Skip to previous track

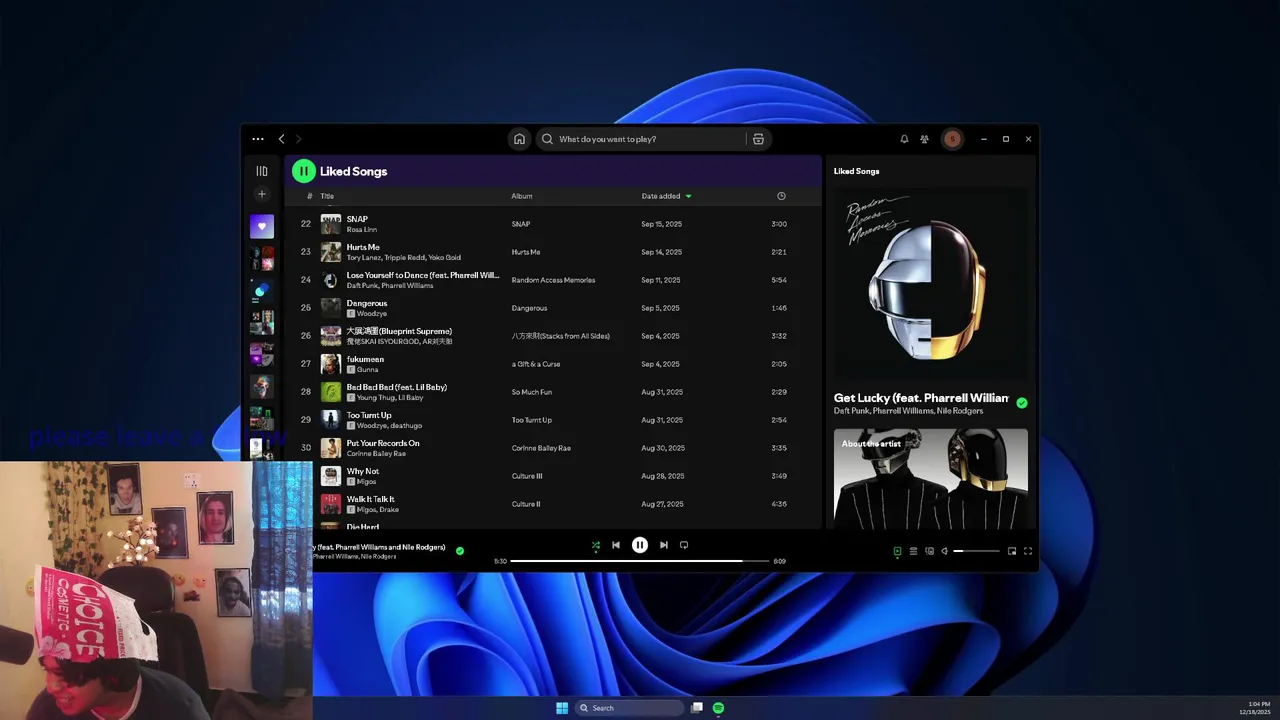click(616, 545)
